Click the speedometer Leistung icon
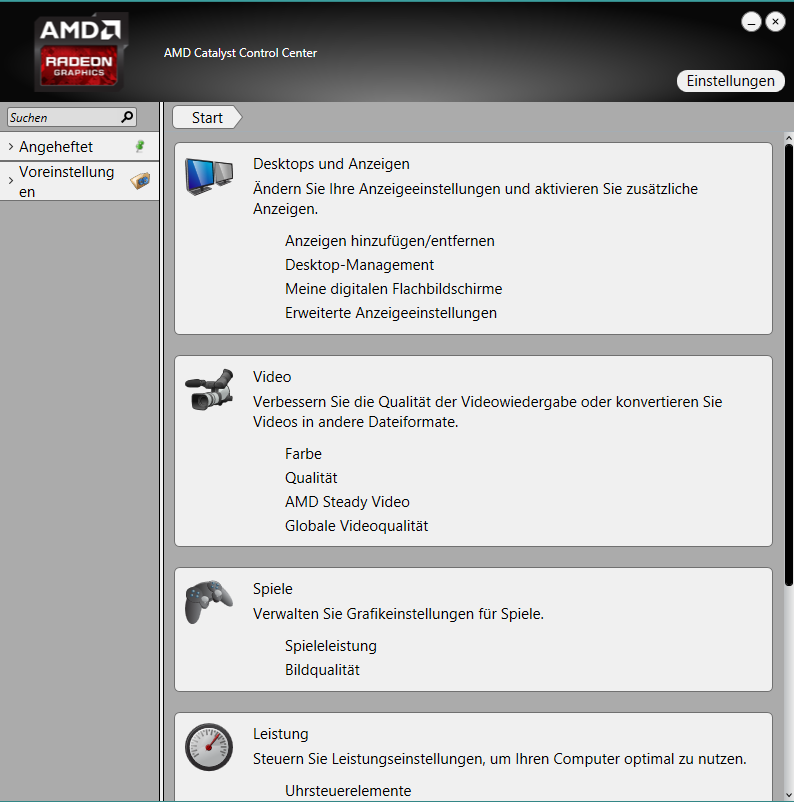Viewport: 794px width, 802px height. pos(209,747)
